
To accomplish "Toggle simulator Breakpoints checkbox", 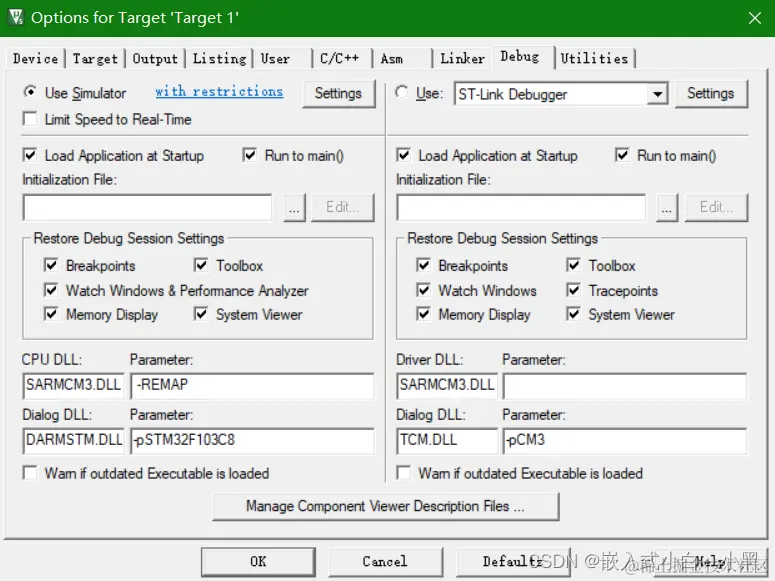I will 51,265.
